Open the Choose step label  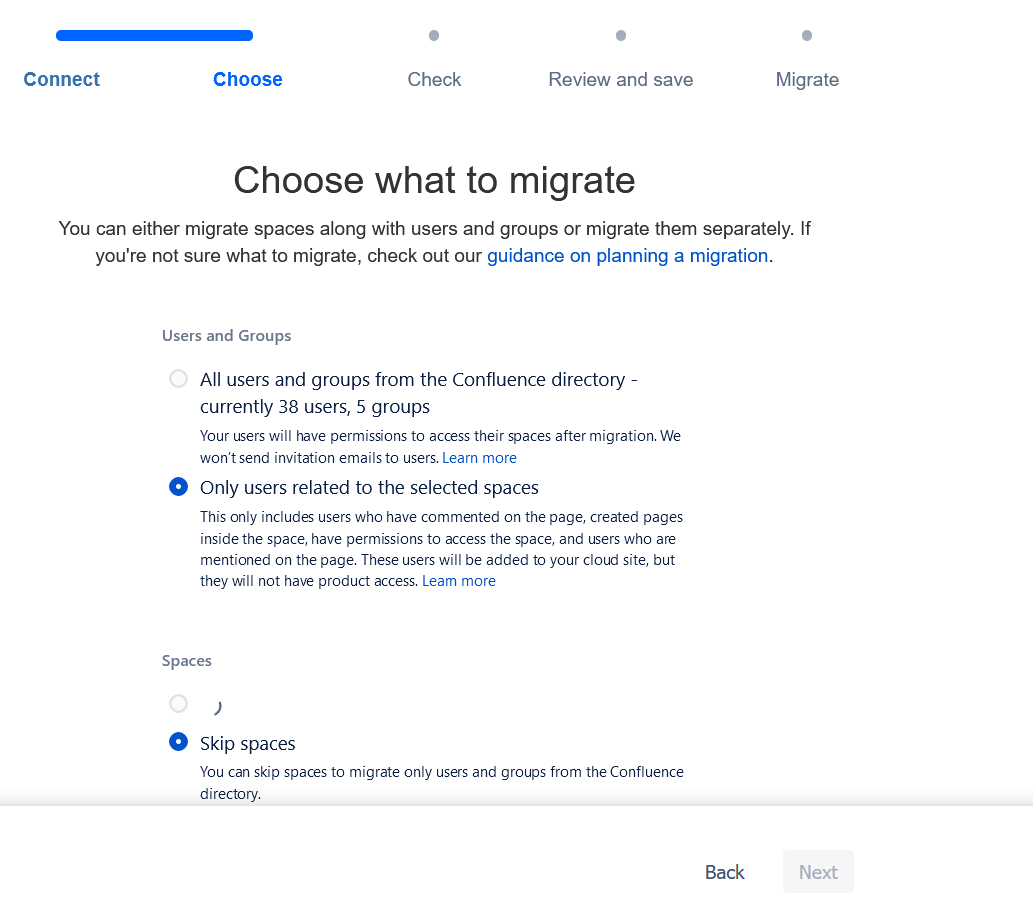[x=248, y=79]
